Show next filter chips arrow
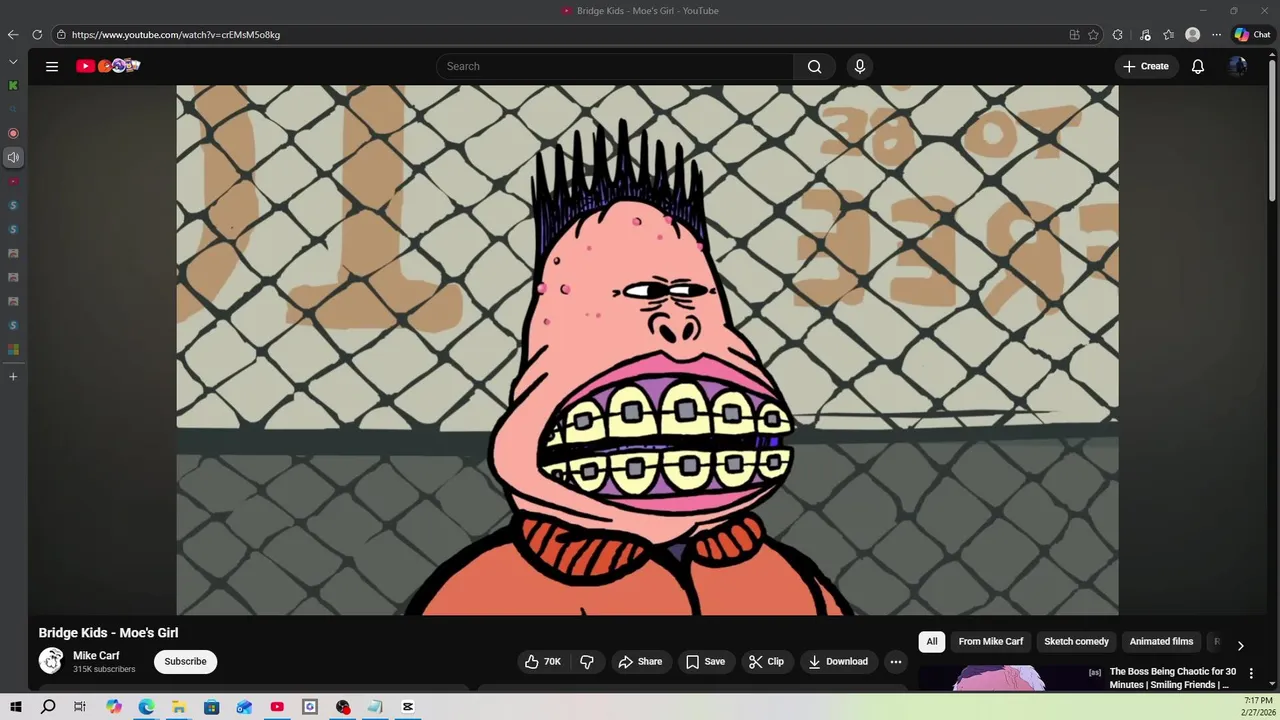Viewport: 1280px width, 720px height. coord(1240,645)
